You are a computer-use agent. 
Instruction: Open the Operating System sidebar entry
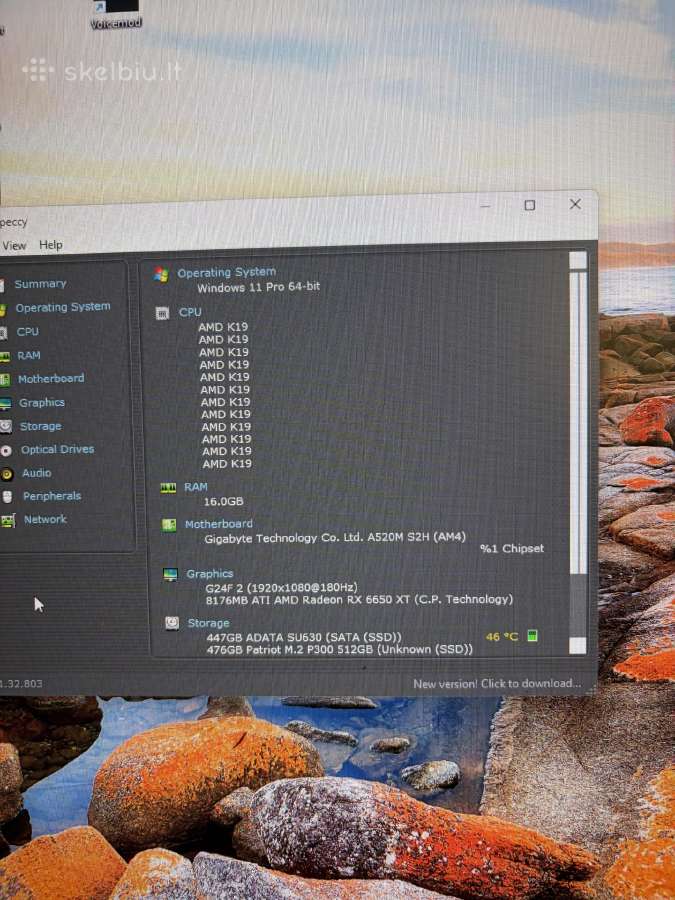tap(63, 307)
